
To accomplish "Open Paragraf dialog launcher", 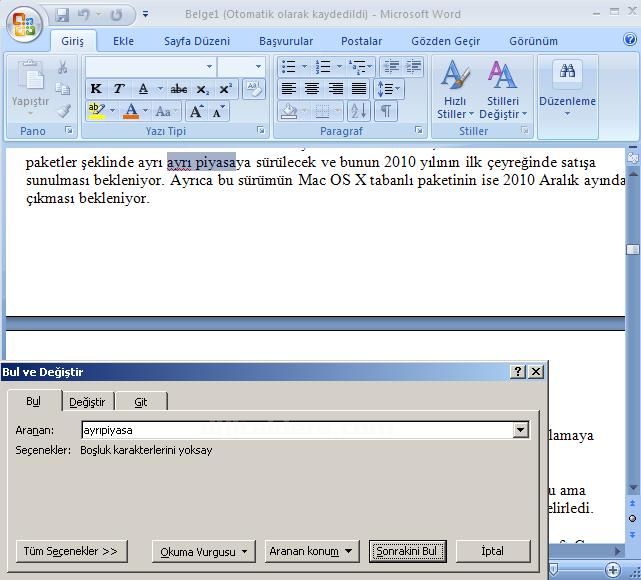I will point(419,130).
